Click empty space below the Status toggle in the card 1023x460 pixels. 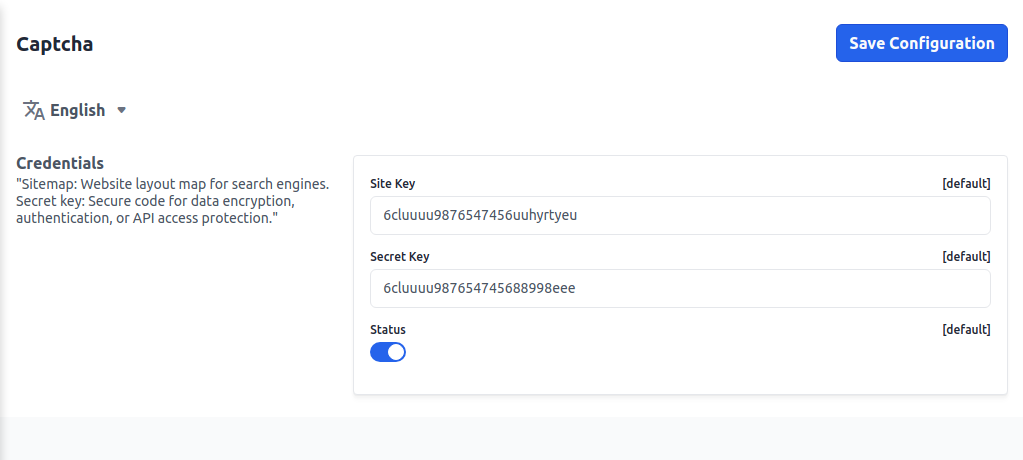[x=680, y=380]
